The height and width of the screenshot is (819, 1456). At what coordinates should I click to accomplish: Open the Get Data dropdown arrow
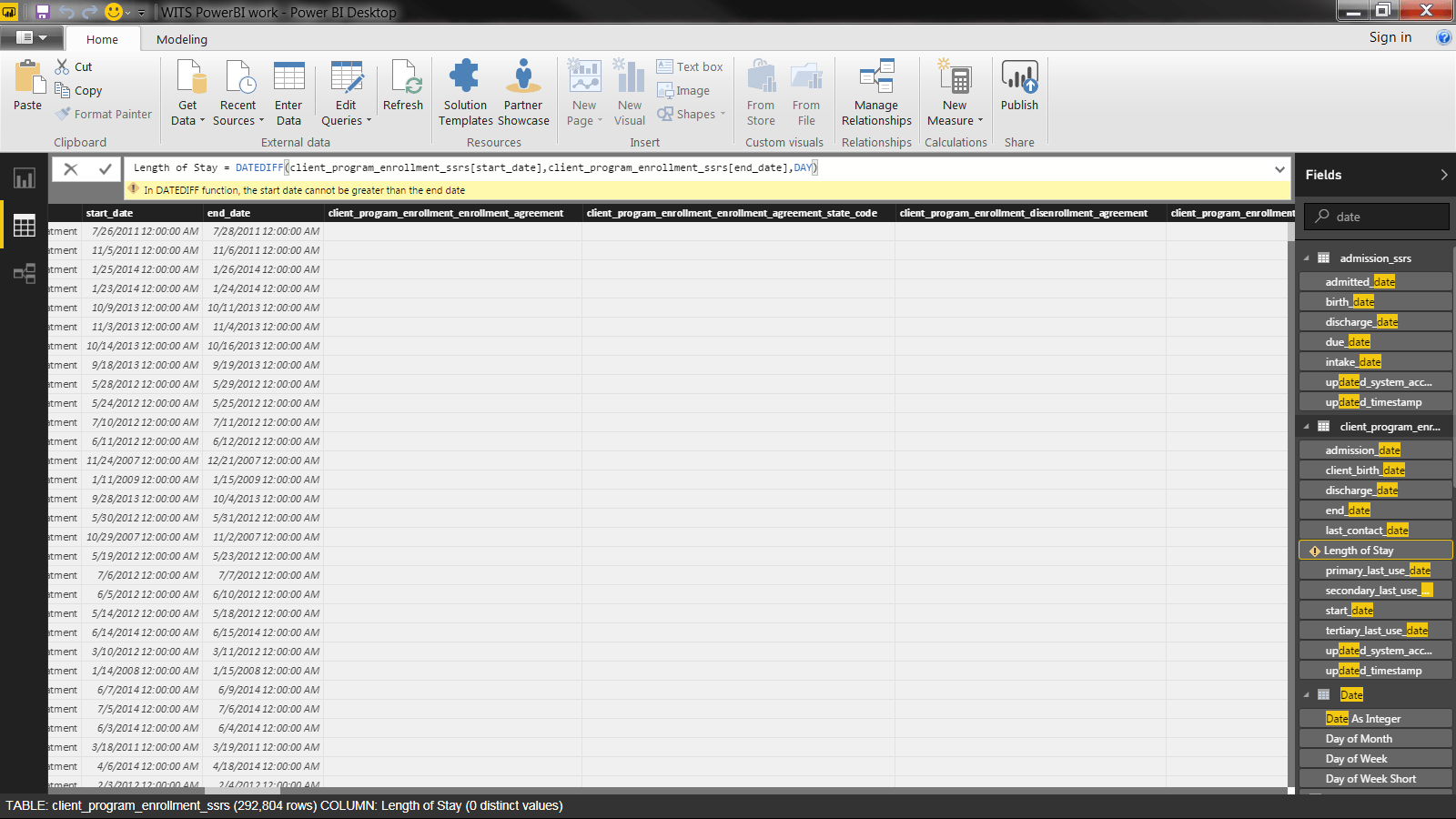(x=202, y=121)
